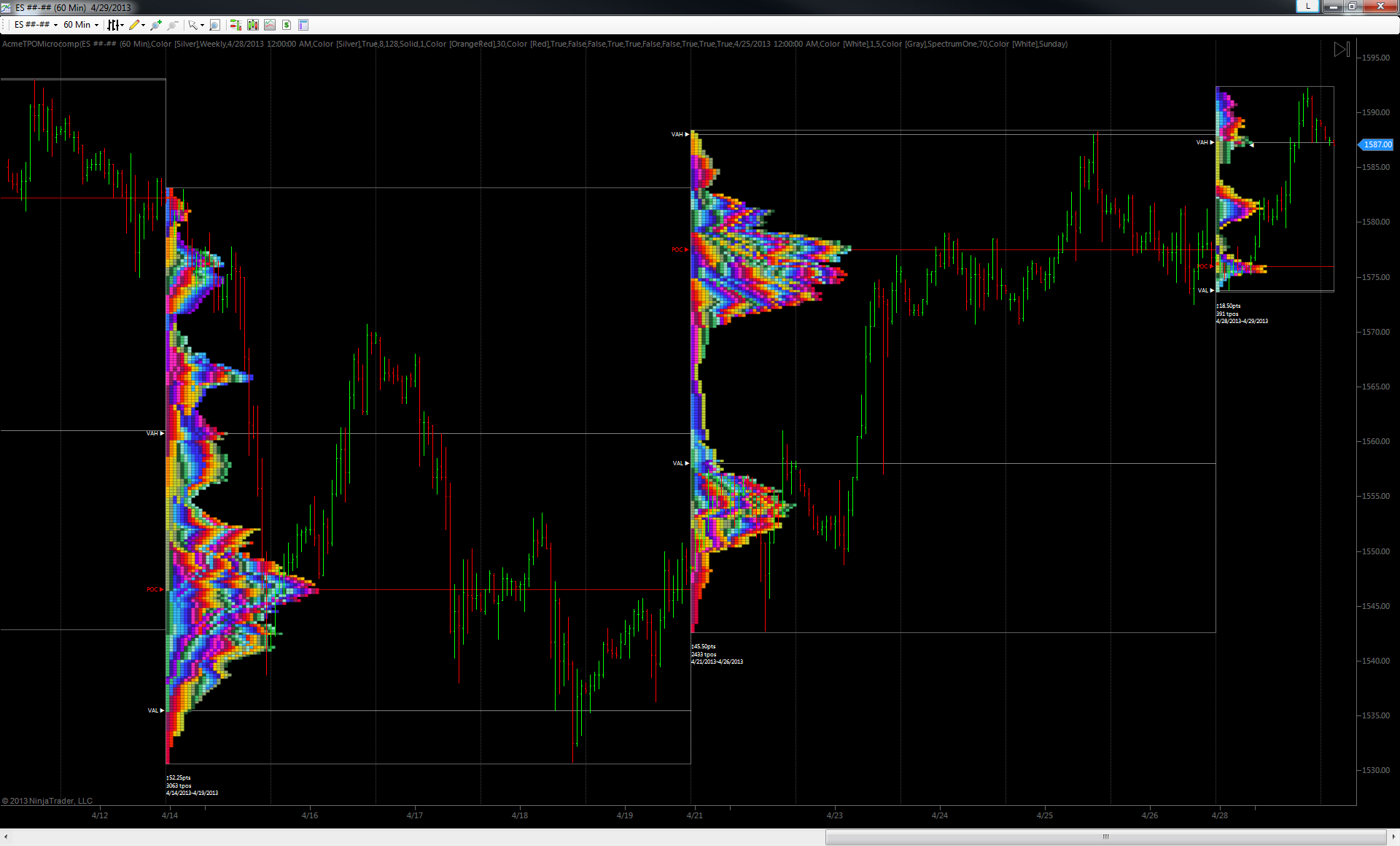Click the 1587.00 current price marker
This screenshot has width=1400, height=846.
tap(1377, 144)
